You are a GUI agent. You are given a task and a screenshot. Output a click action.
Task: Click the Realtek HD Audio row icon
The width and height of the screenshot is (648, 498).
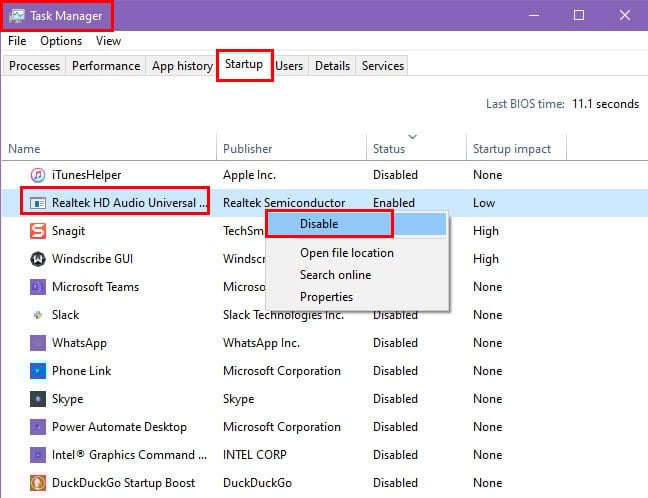pos(38,203)
